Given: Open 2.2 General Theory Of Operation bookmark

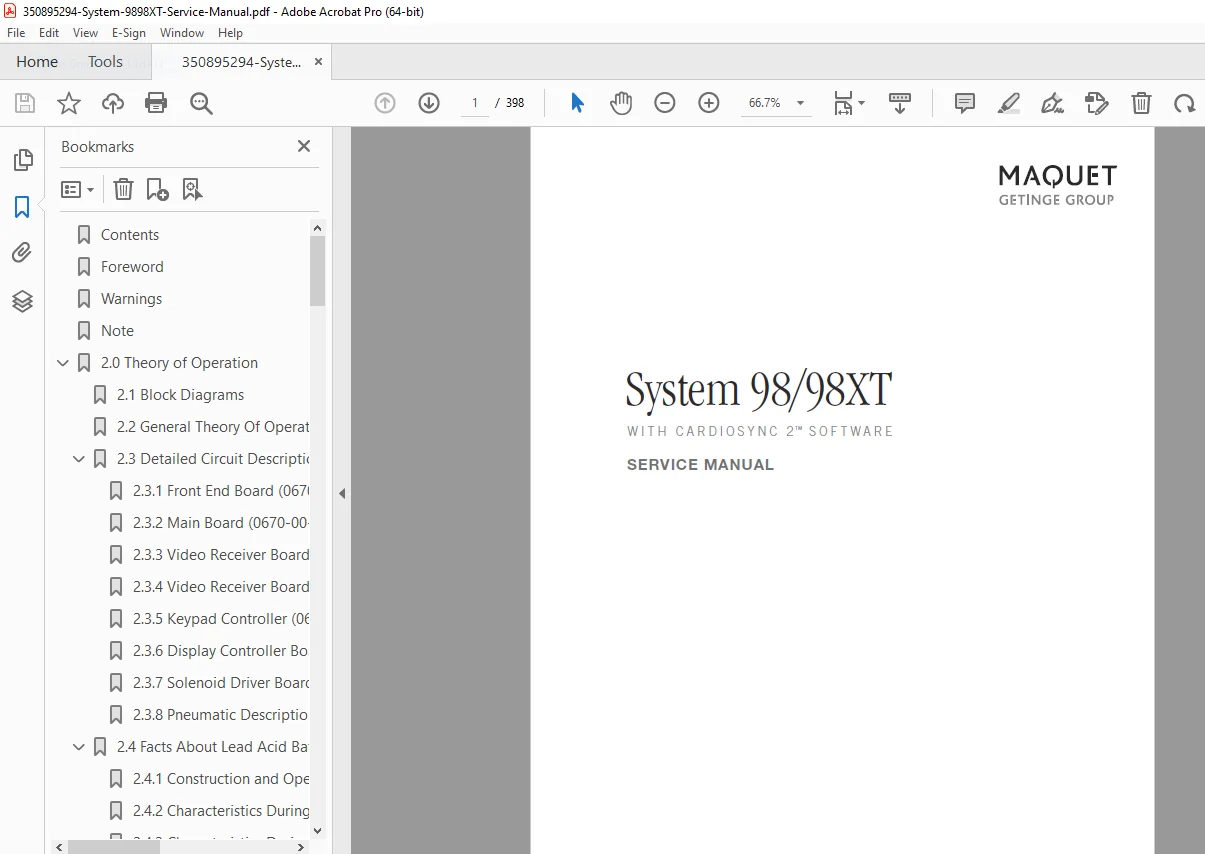Looking at the screenshot, I should tap(213, 427).
